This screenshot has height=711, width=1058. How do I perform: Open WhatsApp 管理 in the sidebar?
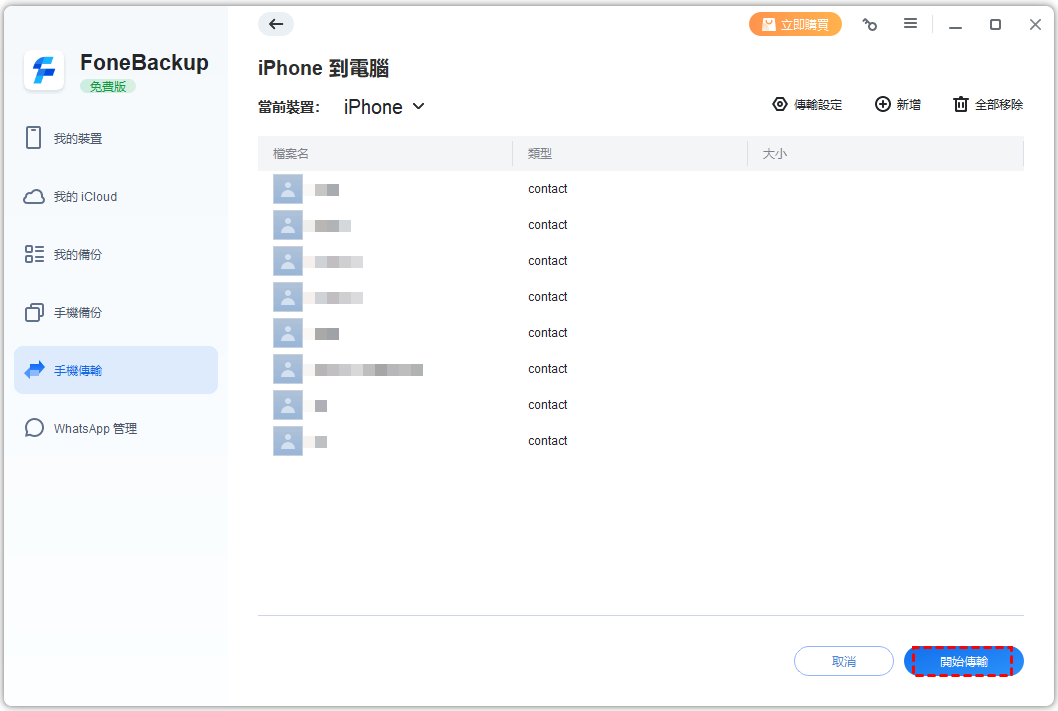tap(116, 428)
